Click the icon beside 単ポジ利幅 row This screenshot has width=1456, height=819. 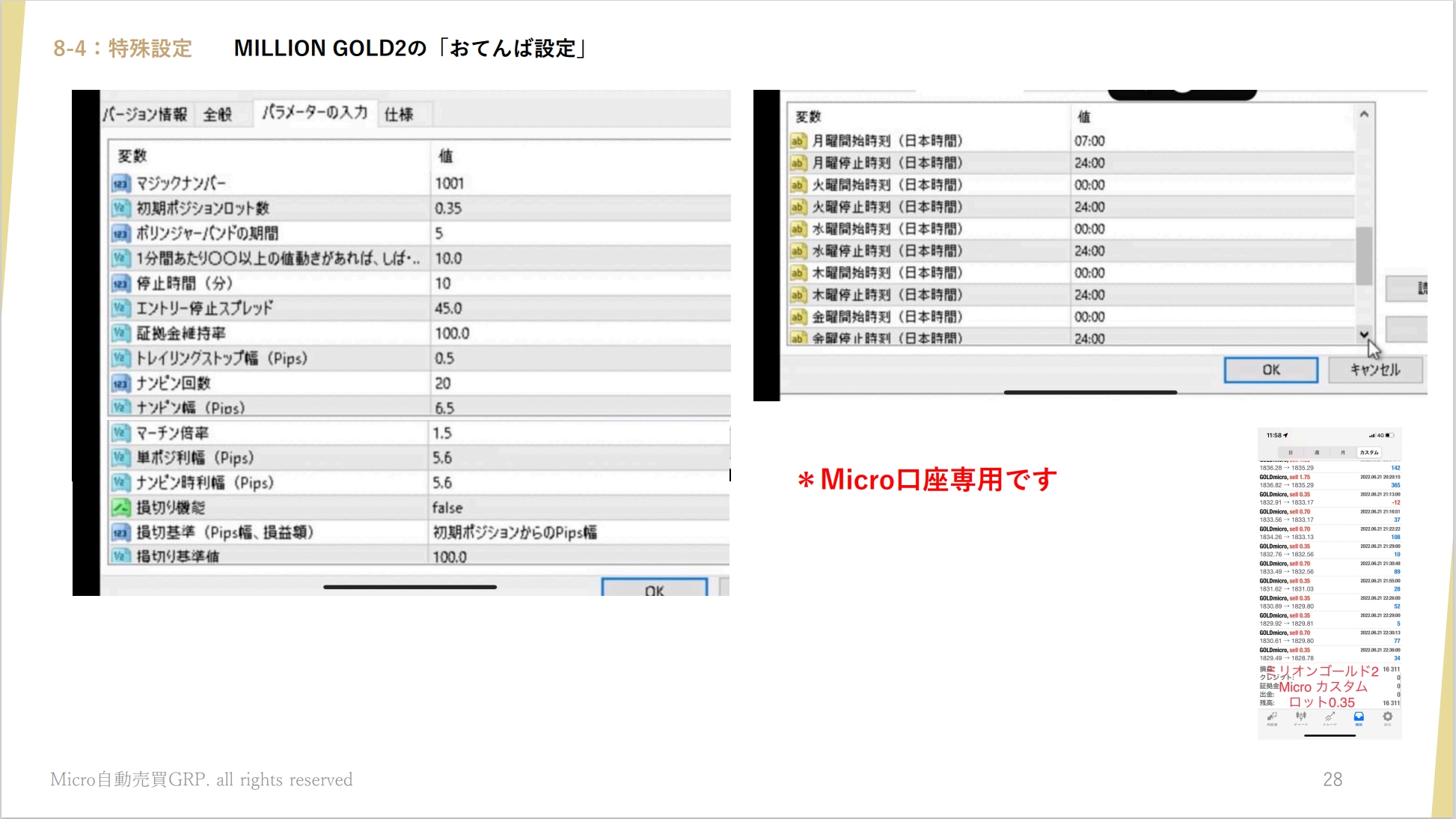(x=120, y=458)
